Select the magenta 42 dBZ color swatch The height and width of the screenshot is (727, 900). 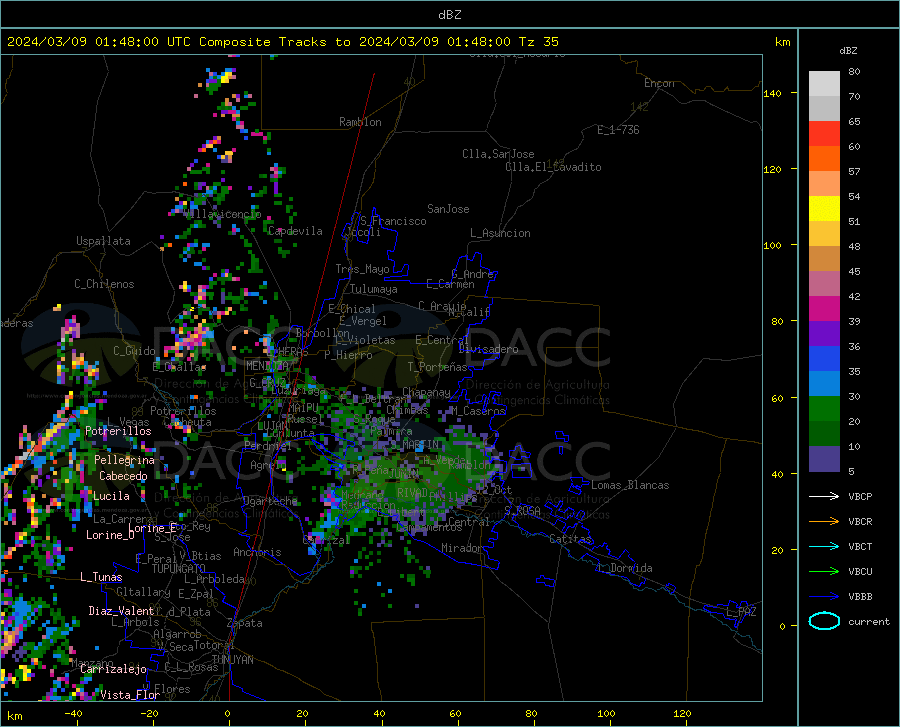point(824,309)
